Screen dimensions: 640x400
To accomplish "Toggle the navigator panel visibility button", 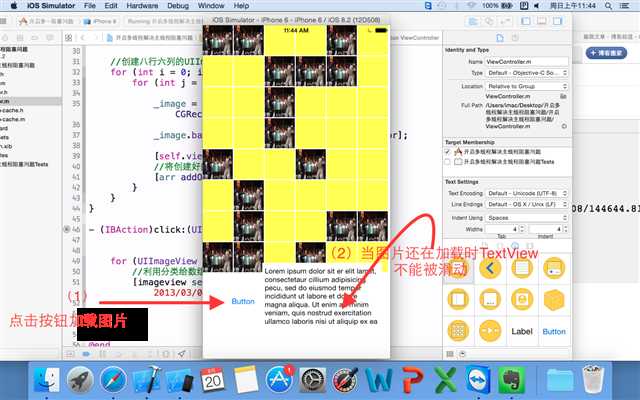I will click(526, 21).
